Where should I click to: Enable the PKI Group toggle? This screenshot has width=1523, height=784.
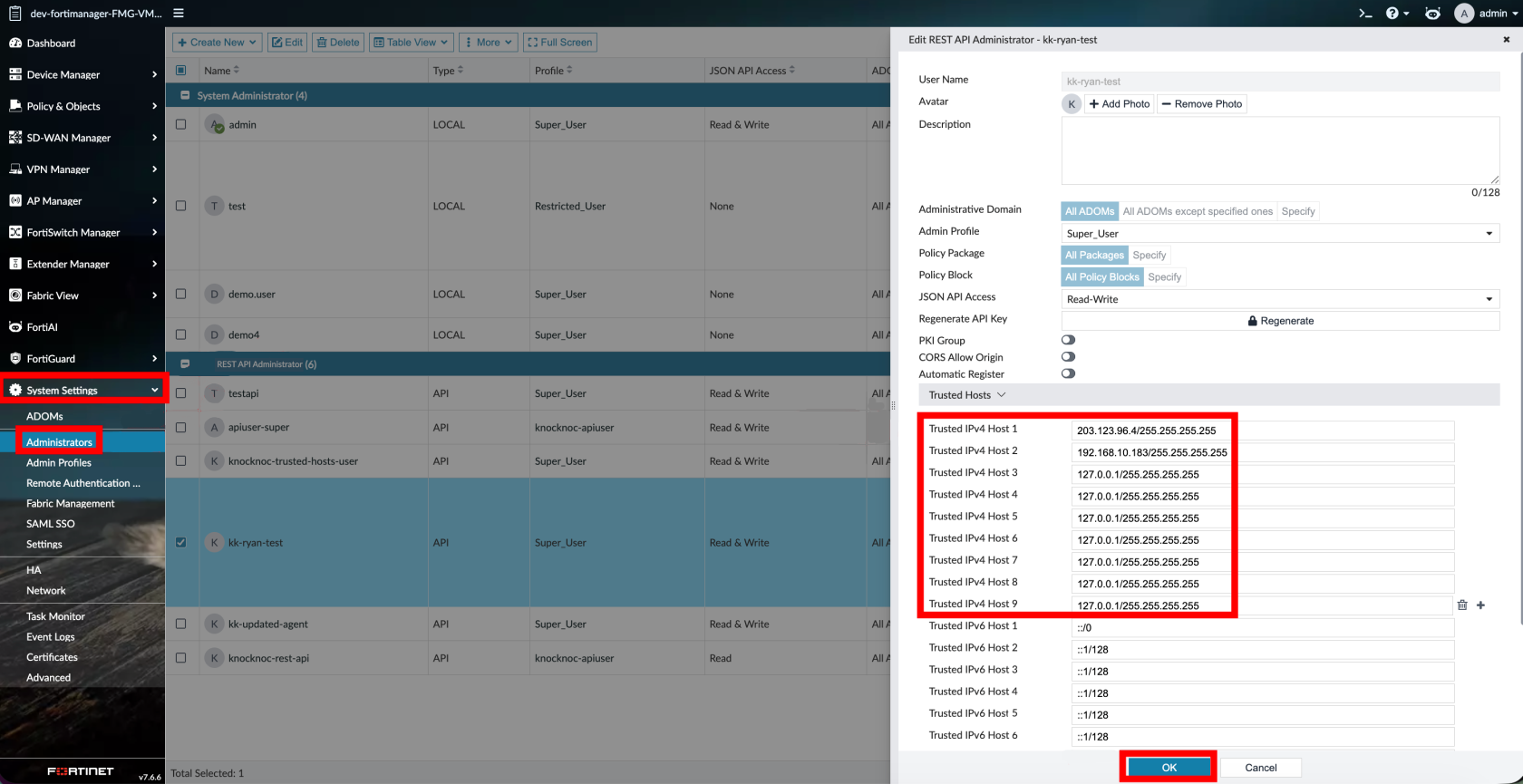coord(1068,341)
